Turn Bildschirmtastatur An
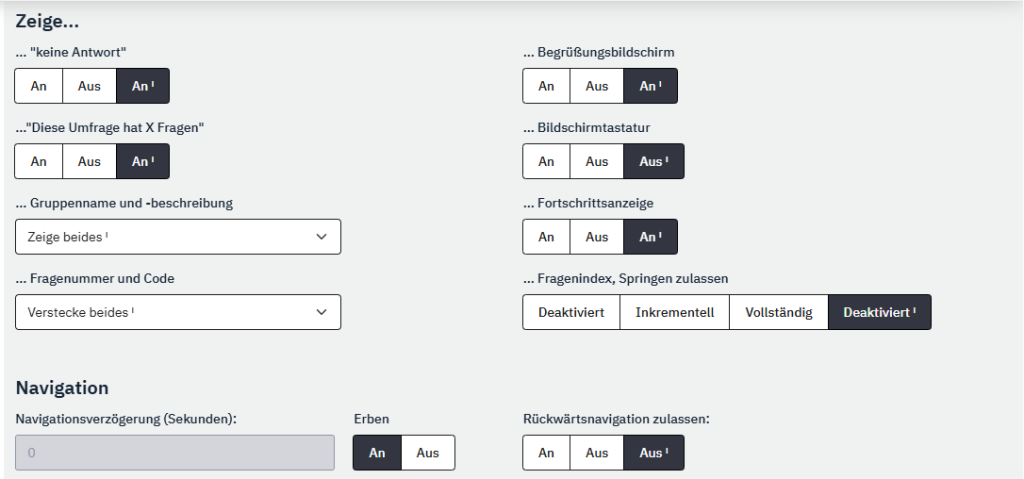Image resolution: width=1024 pixels, height=479 pixels. click(546, 161)
